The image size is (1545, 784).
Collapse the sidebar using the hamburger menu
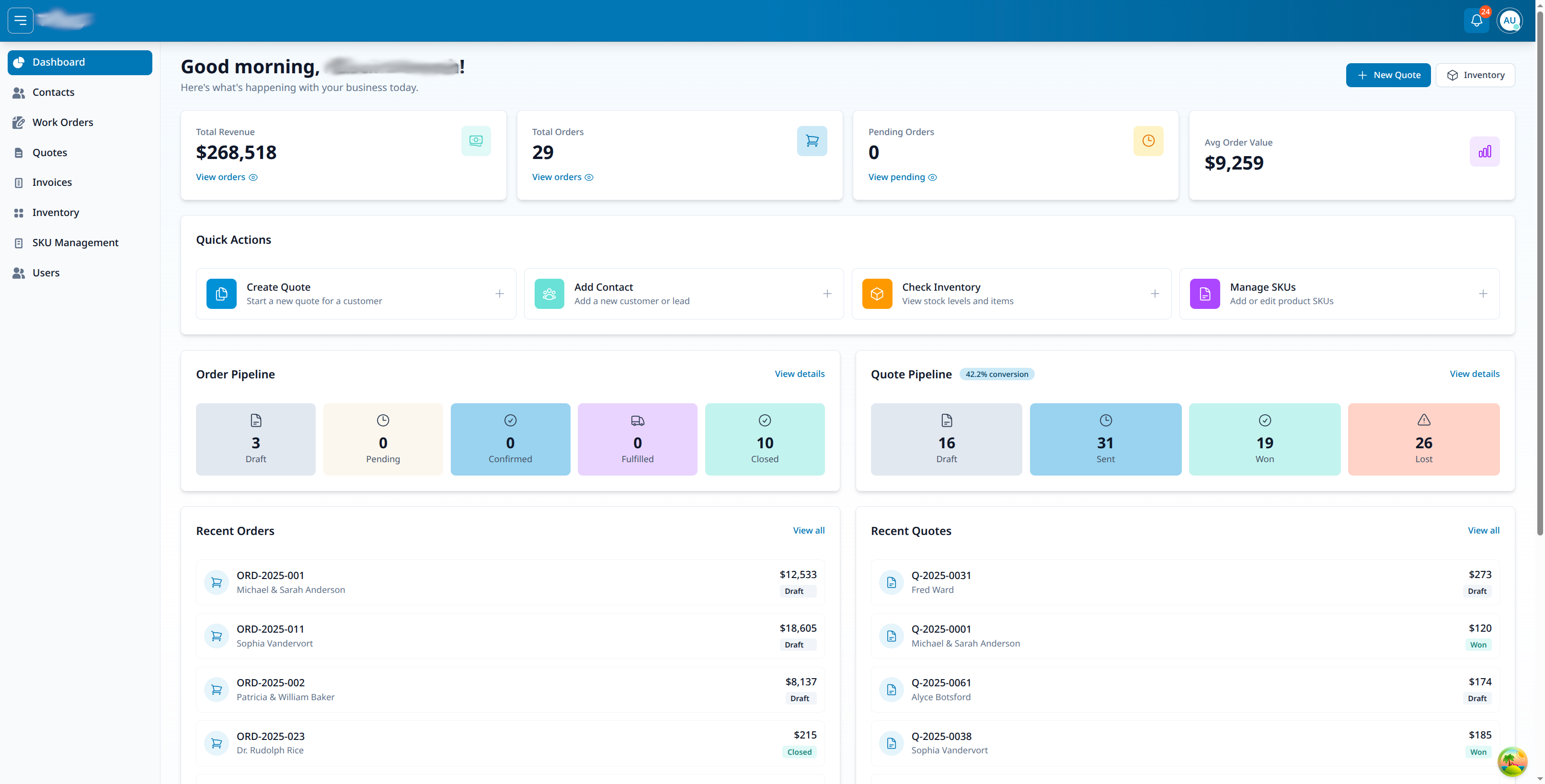pos(20,20)
